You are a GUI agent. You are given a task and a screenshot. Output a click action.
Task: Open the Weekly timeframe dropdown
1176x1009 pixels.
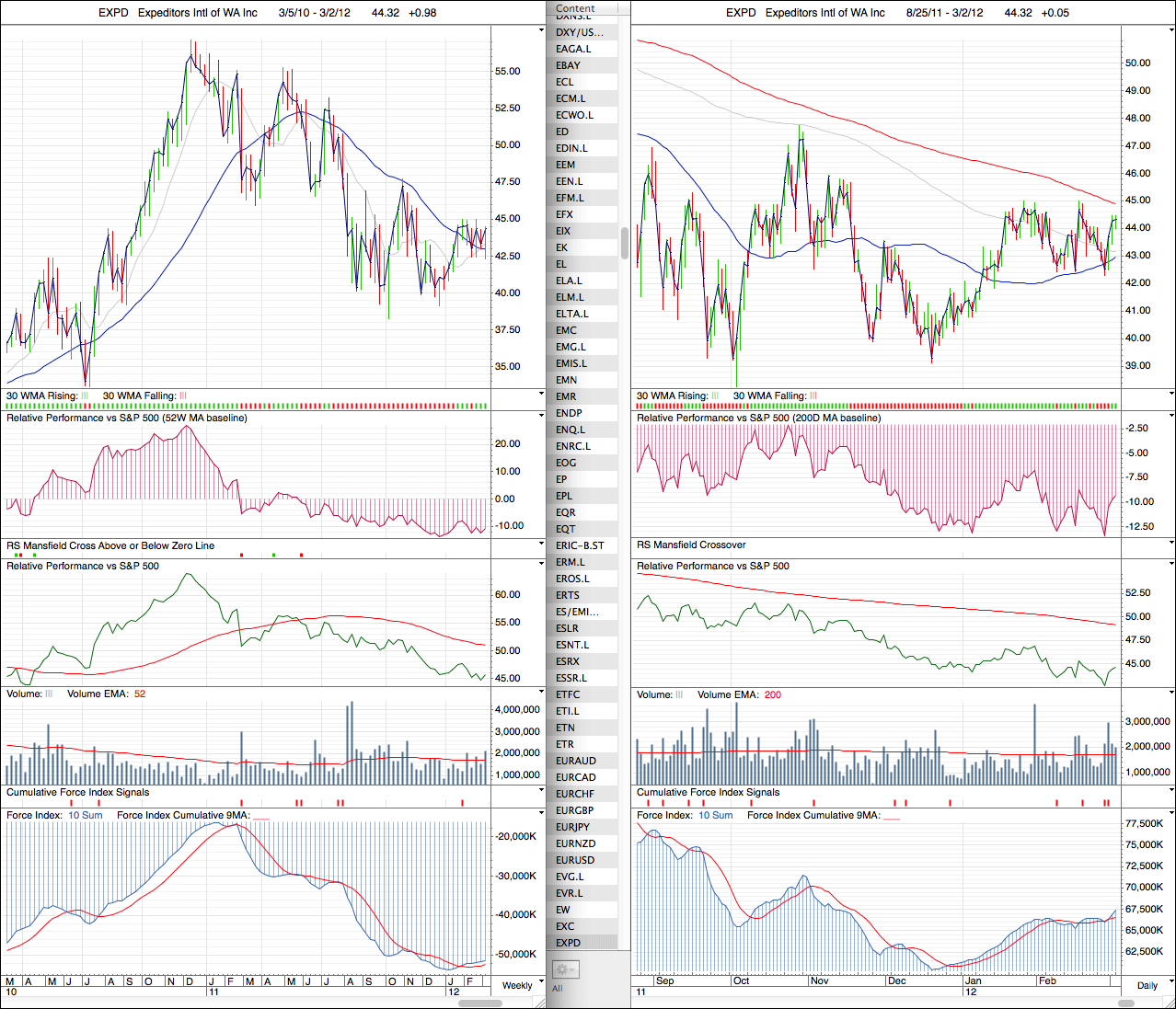tap(521, 985)
